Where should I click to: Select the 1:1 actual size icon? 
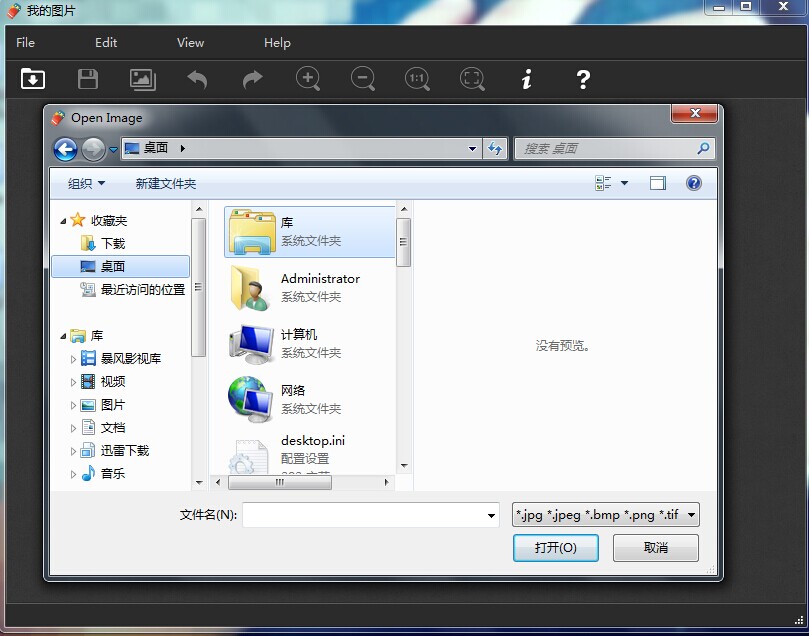[x=417, y=79]
